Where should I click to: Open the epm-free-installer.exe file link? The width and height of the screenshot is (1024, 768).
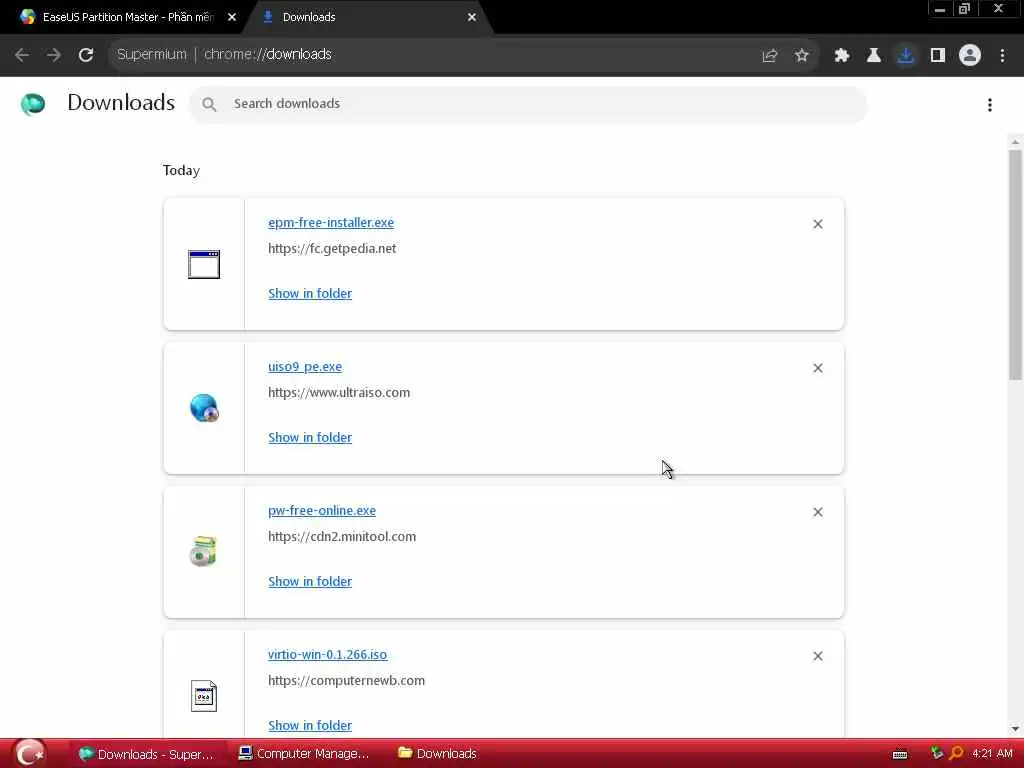331,222
